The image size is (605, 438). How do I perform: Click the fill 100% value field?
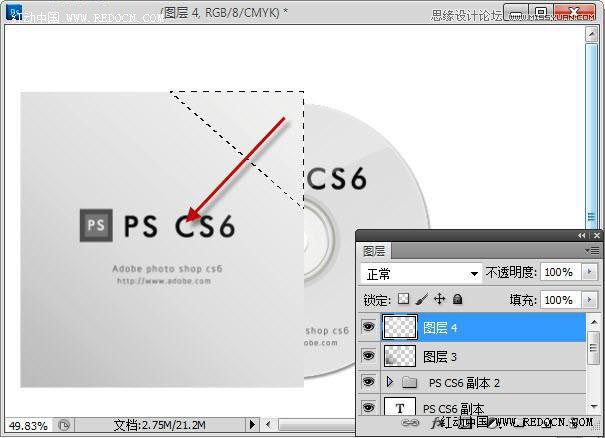pos(560,300)
